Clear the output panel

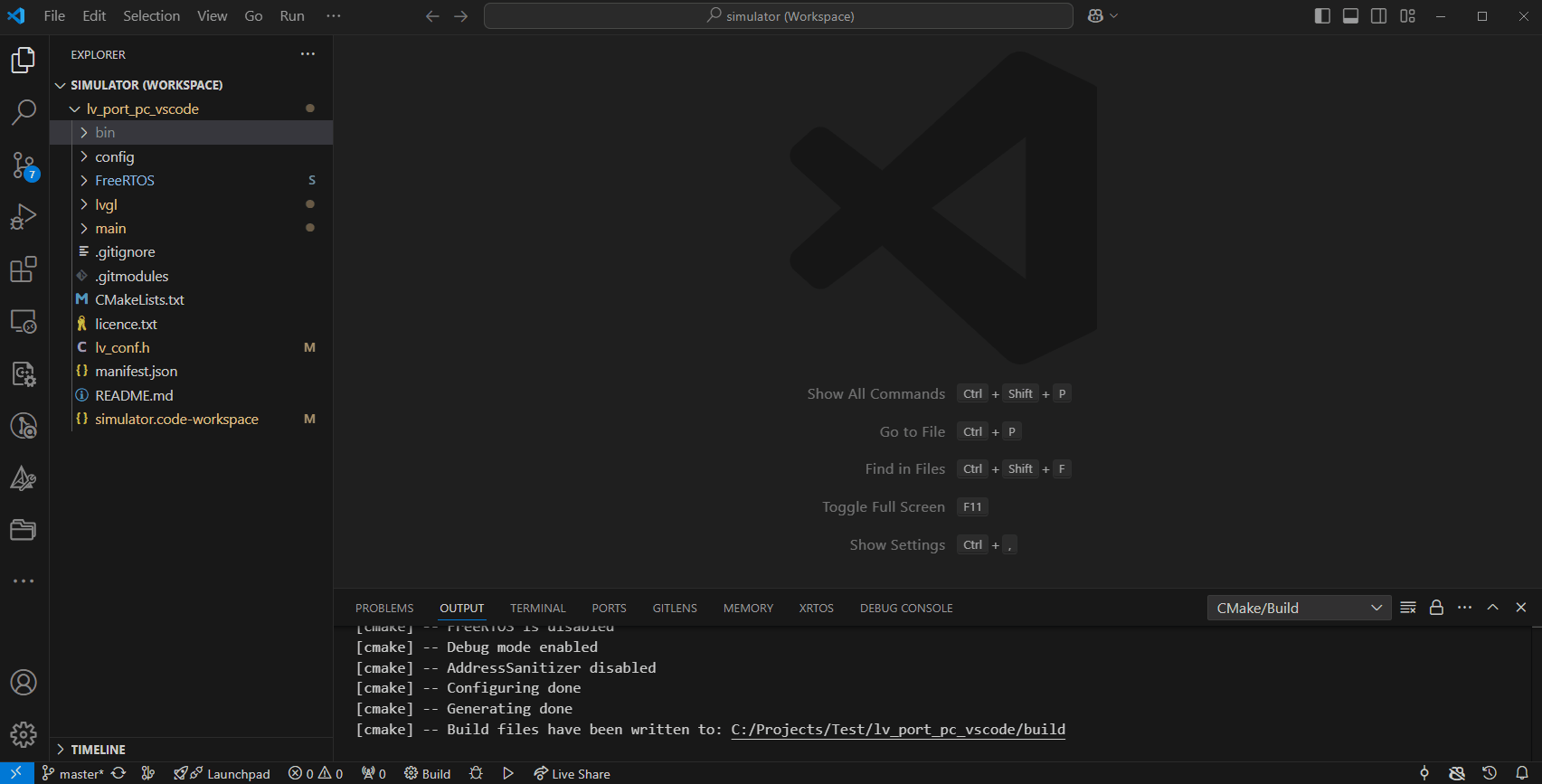tap(1408, 608)
